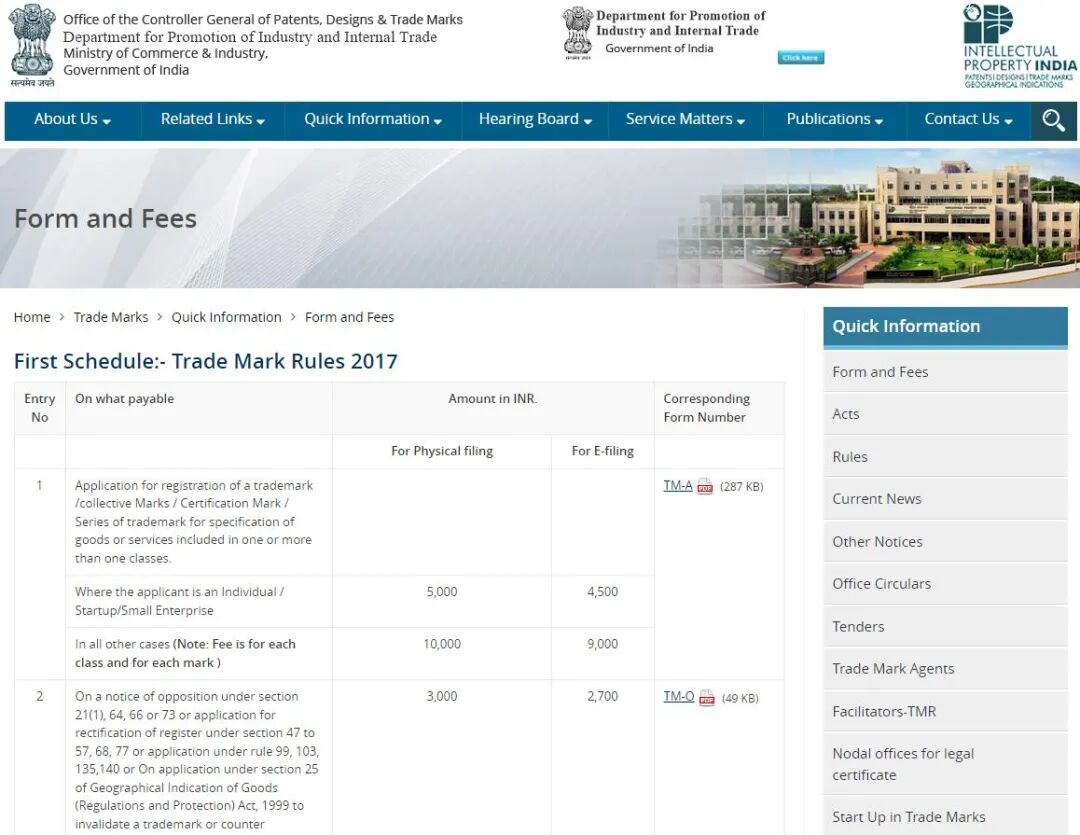Viewport: 1080px width, 835px height.
Task: Expand the Hearing Board dropdown menu
Action: pyautogui.click(x=535, y=119)
